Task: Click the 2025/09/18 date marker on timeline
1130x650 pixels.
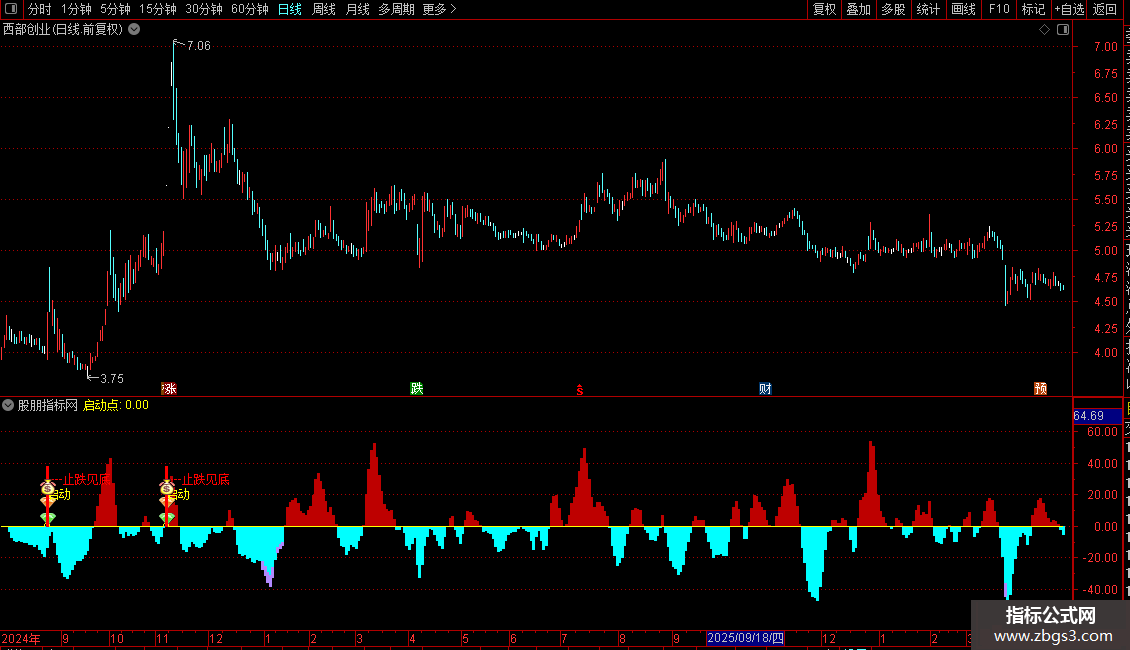Action: click(745, 638)
